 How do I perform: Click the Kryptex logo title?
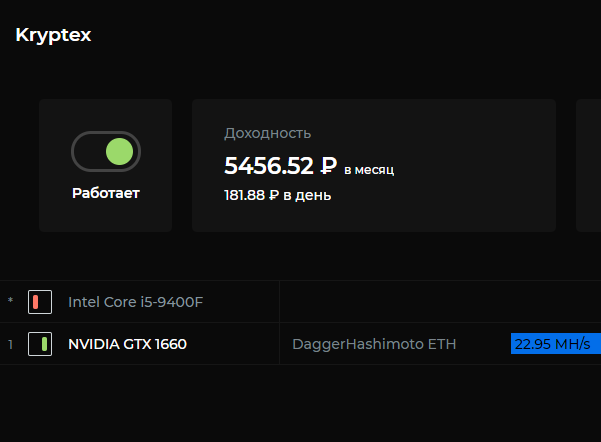click(x=53, y=35)
